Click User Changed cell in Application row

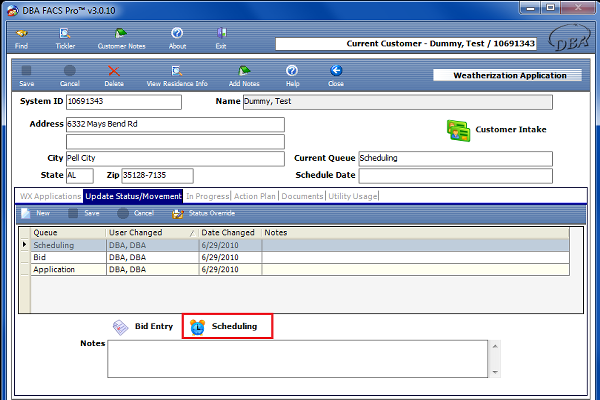point(152,269)
